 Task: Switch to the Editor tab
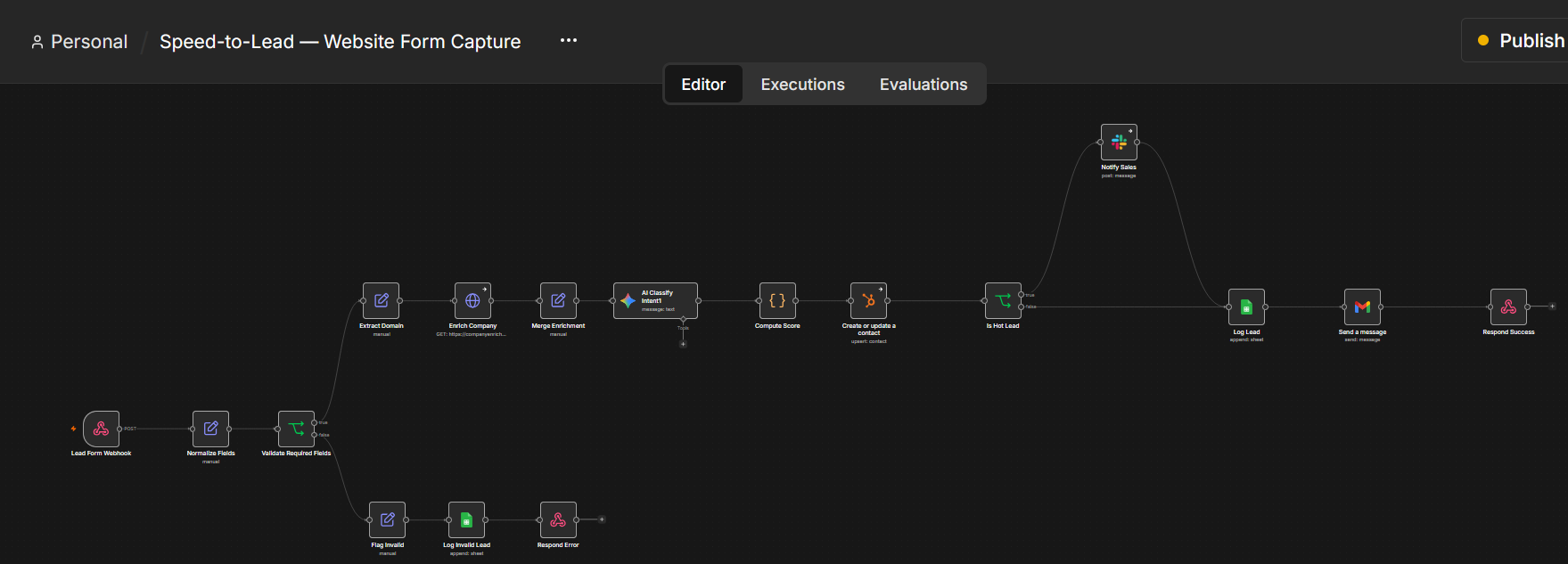pos(703,85)
